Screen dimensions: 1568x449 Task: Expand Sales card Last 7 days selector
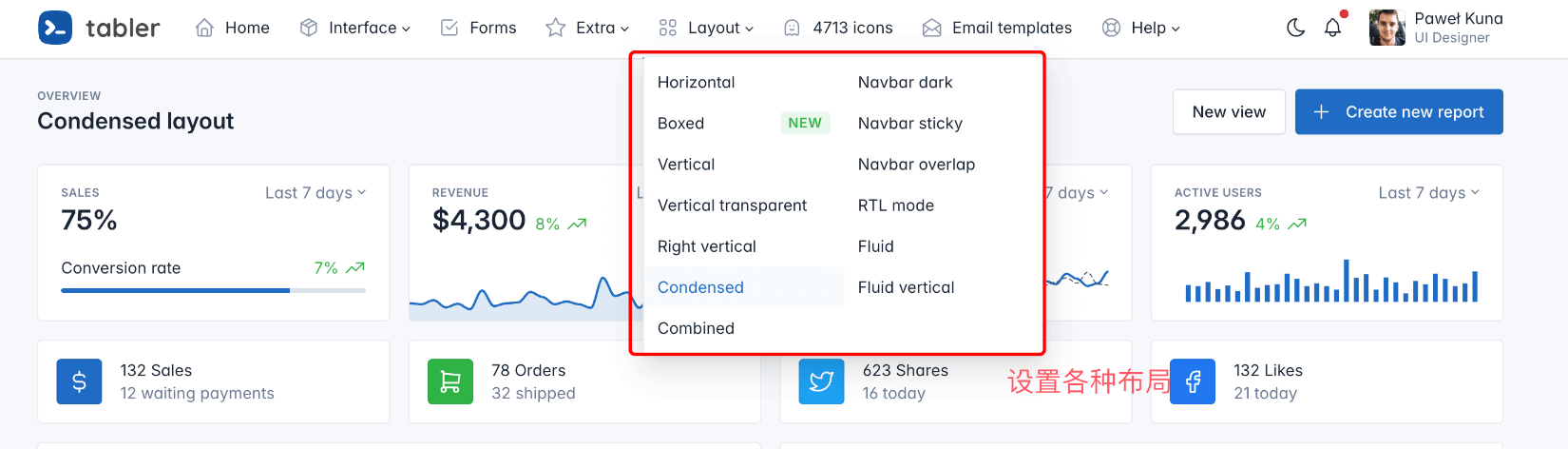pos(316,192)
